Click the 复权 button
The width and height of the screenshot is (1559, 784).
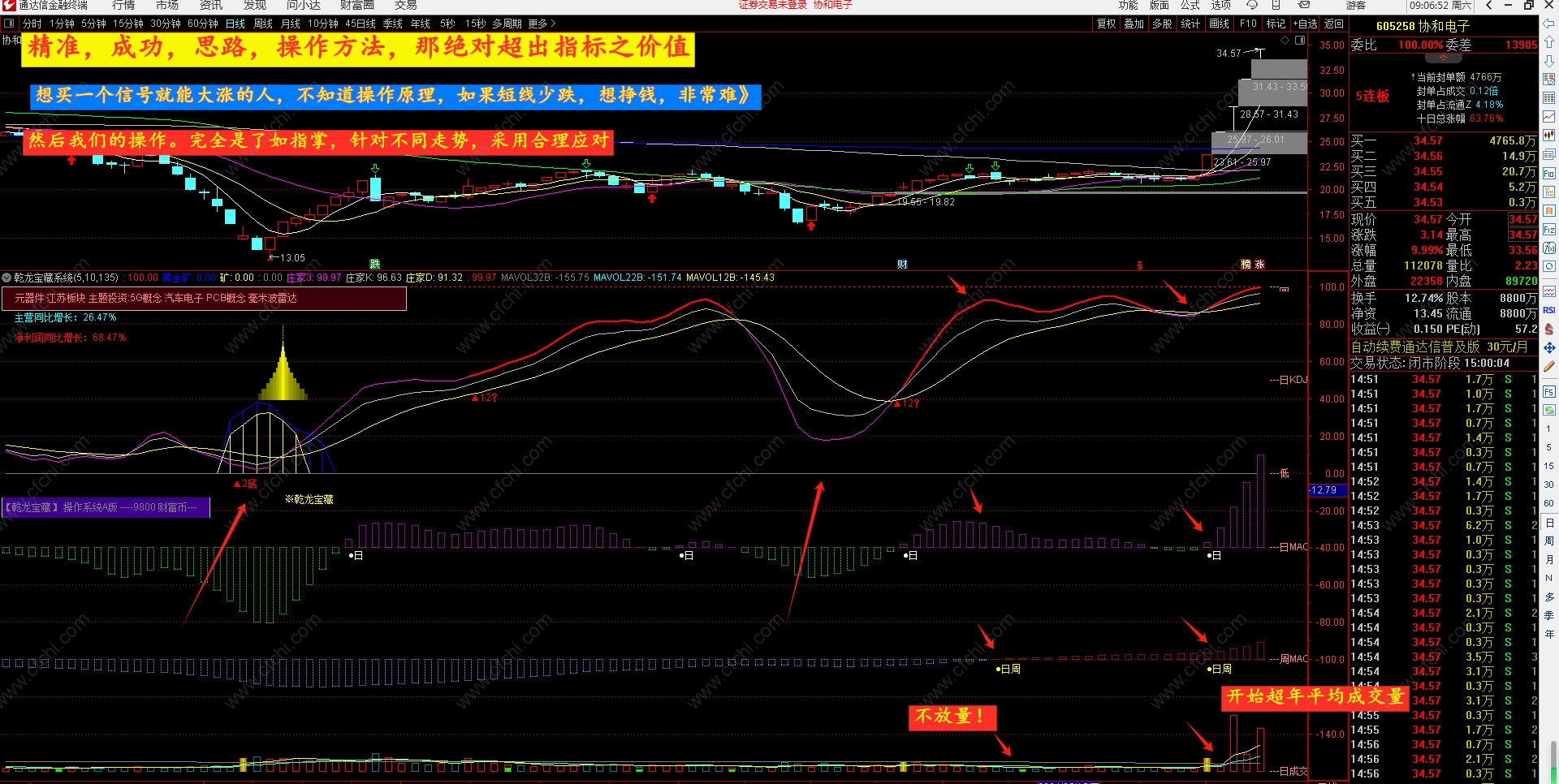1107,24
